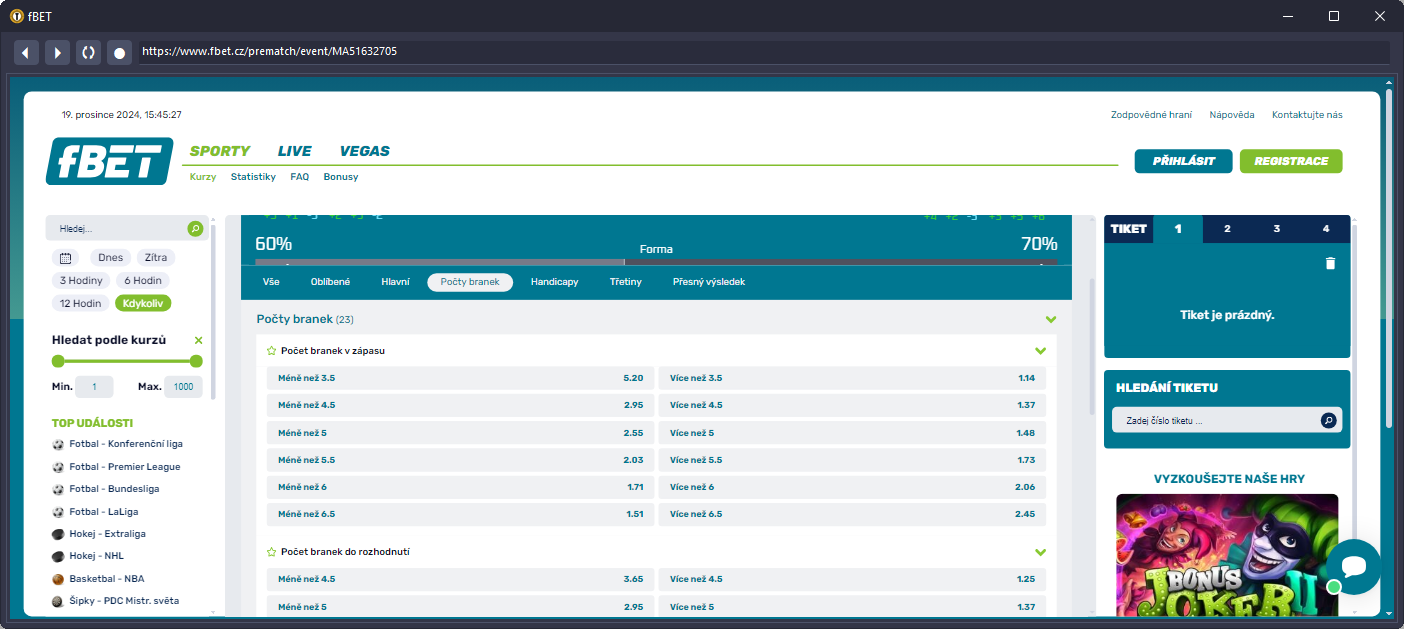This screenshot has width=1404, height=629.
Task: Click the minimum odds slider handle
Action: click(58, 361)
